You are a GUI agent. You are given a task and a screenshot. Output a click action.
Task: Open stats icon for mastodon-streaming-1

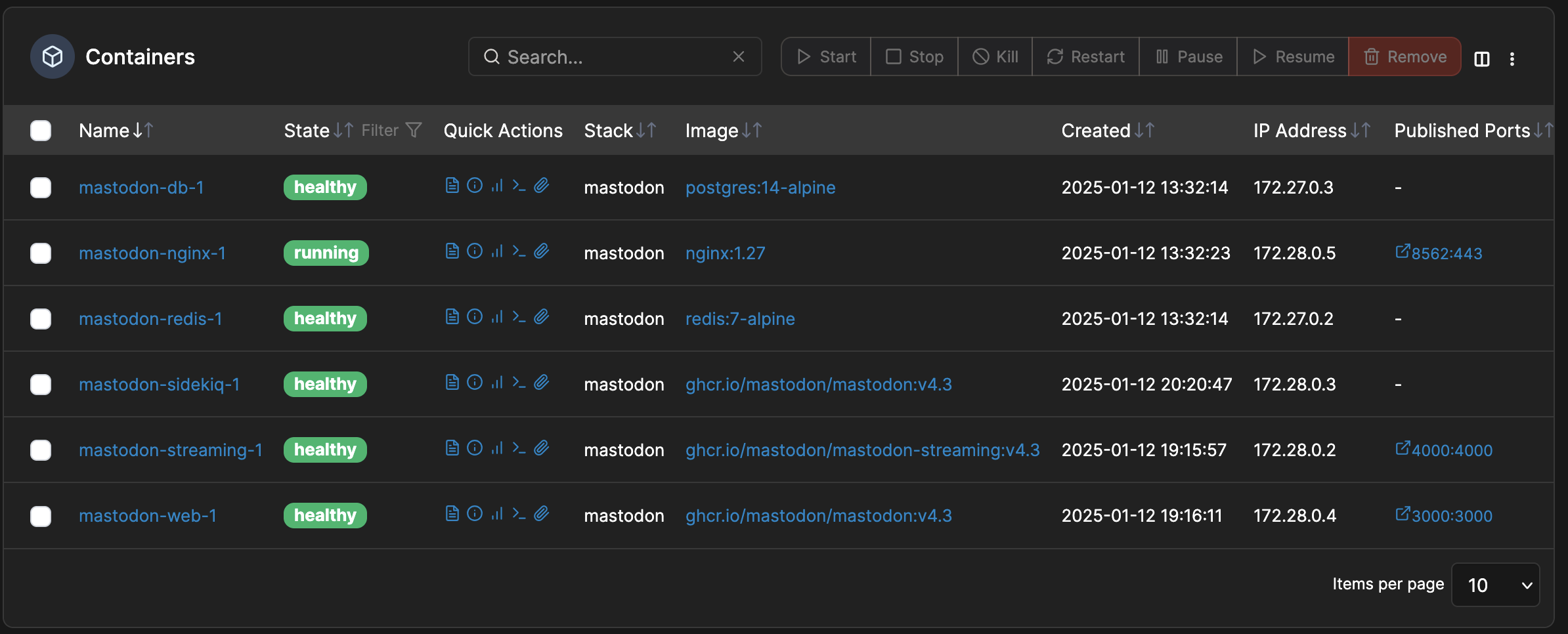click(x=497, y=448)
